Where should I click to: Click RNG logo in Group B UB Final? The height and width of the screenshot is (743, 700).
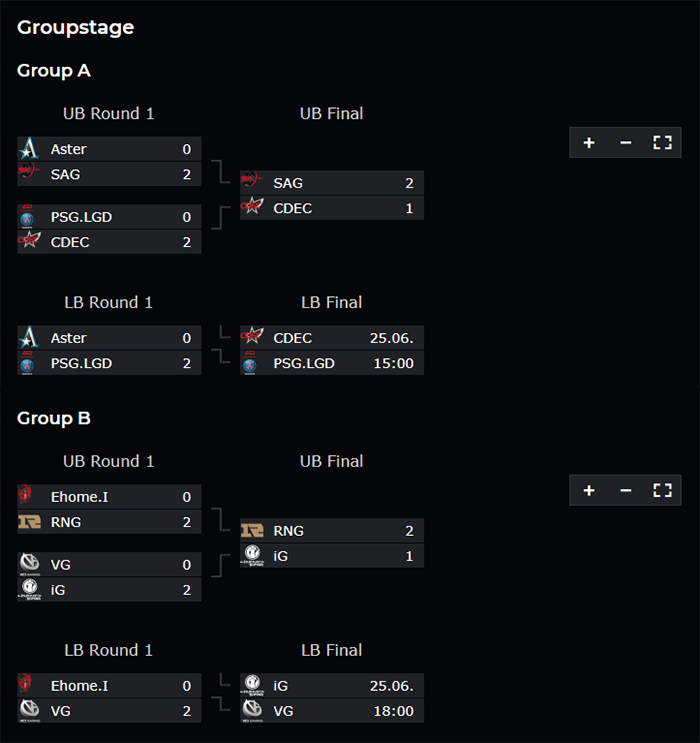(252, 531)
